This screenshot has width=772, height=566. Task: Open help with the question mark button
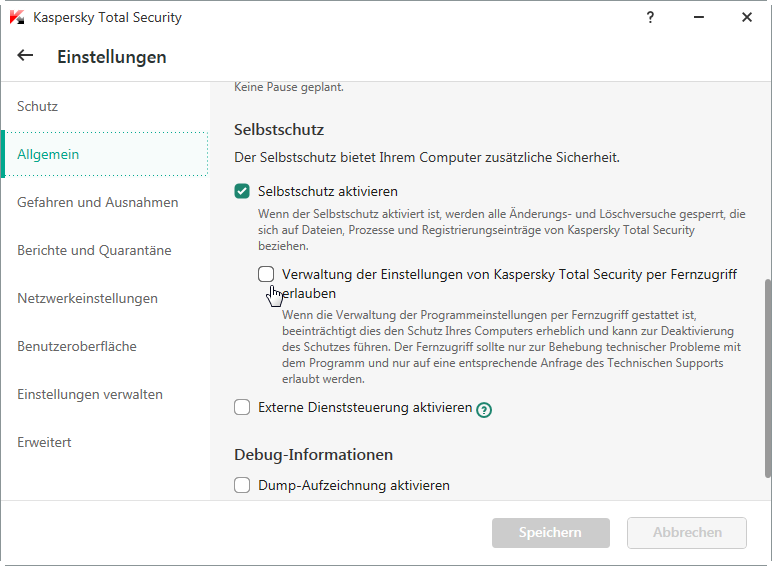pyautogui.click(x=650, y=17)
